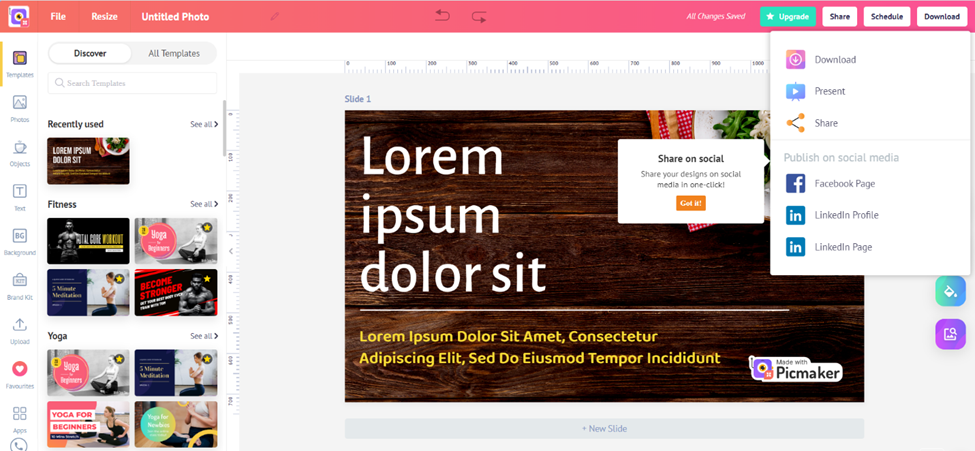Switch to the Discover tab
The image size is (975, 451).
point(90,53)
